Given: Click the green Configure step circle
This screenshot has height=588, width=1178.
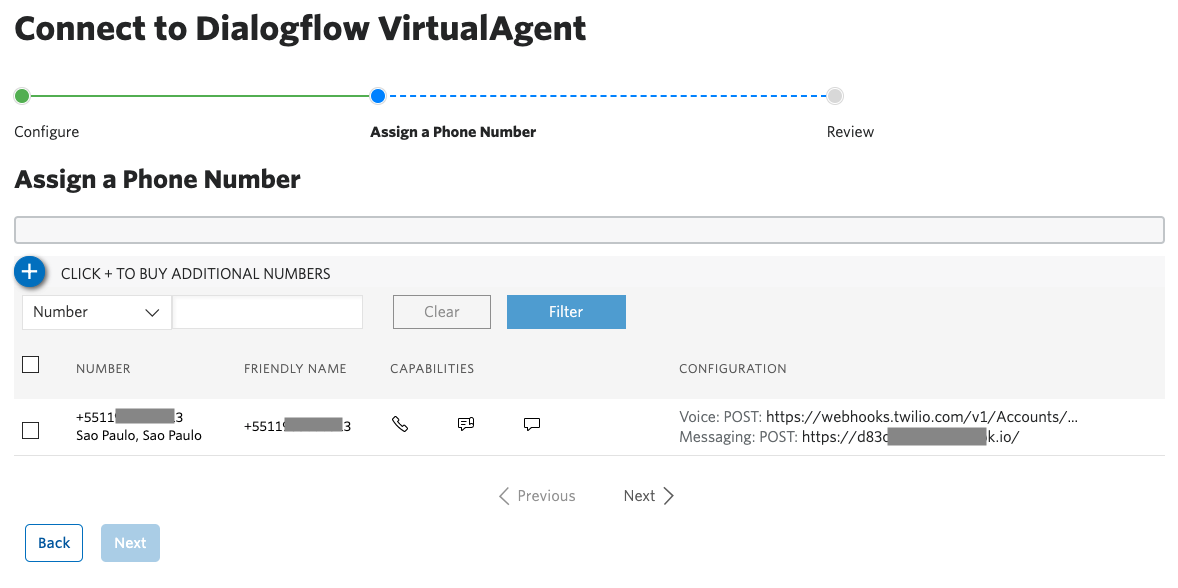Looking at the screenshot, I should point(21,95).
